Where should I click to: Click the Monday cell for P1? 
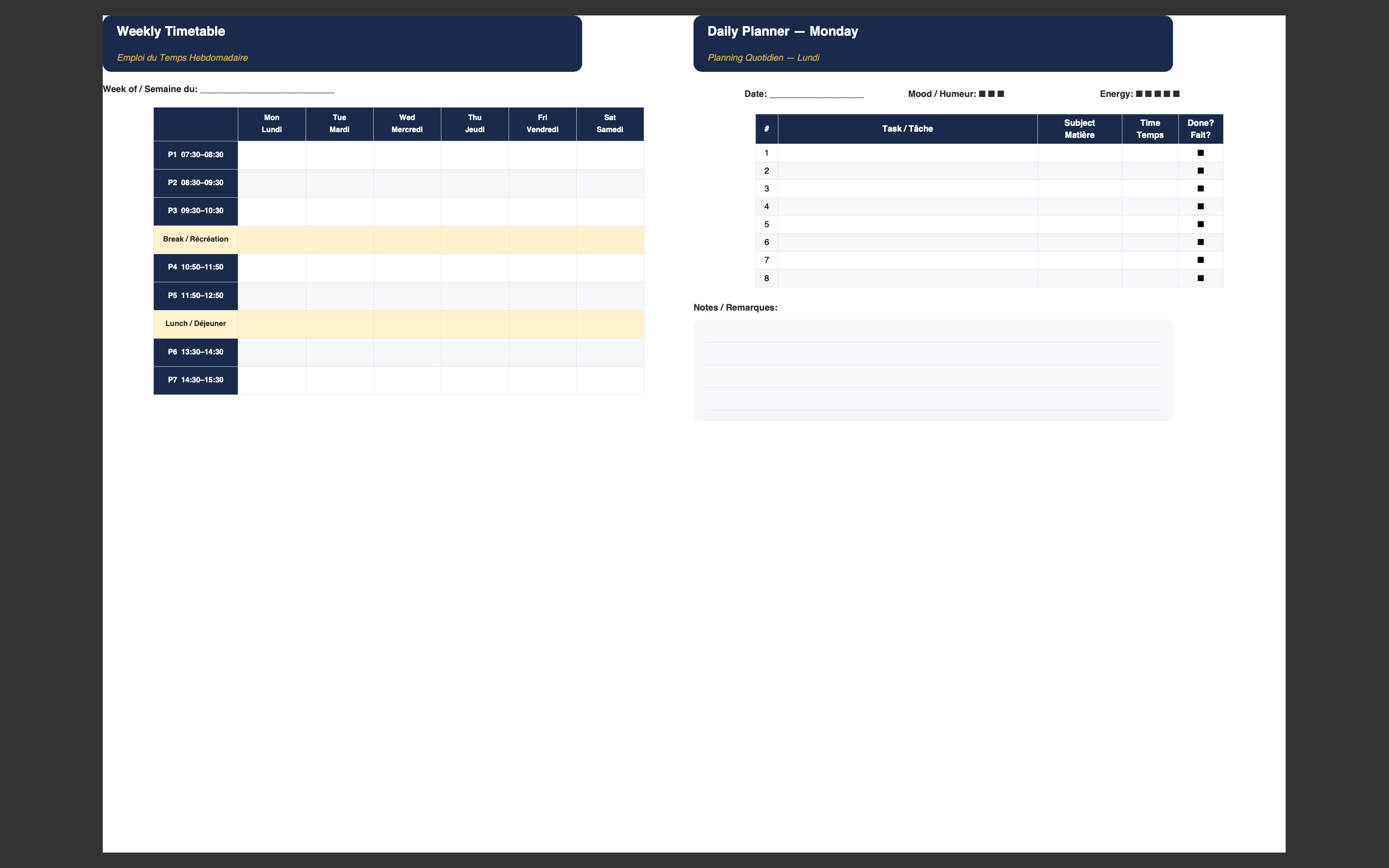tap(272, 155)
